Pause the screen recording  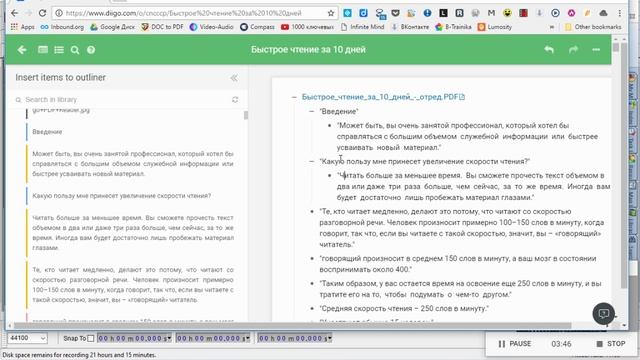point(515,344)
